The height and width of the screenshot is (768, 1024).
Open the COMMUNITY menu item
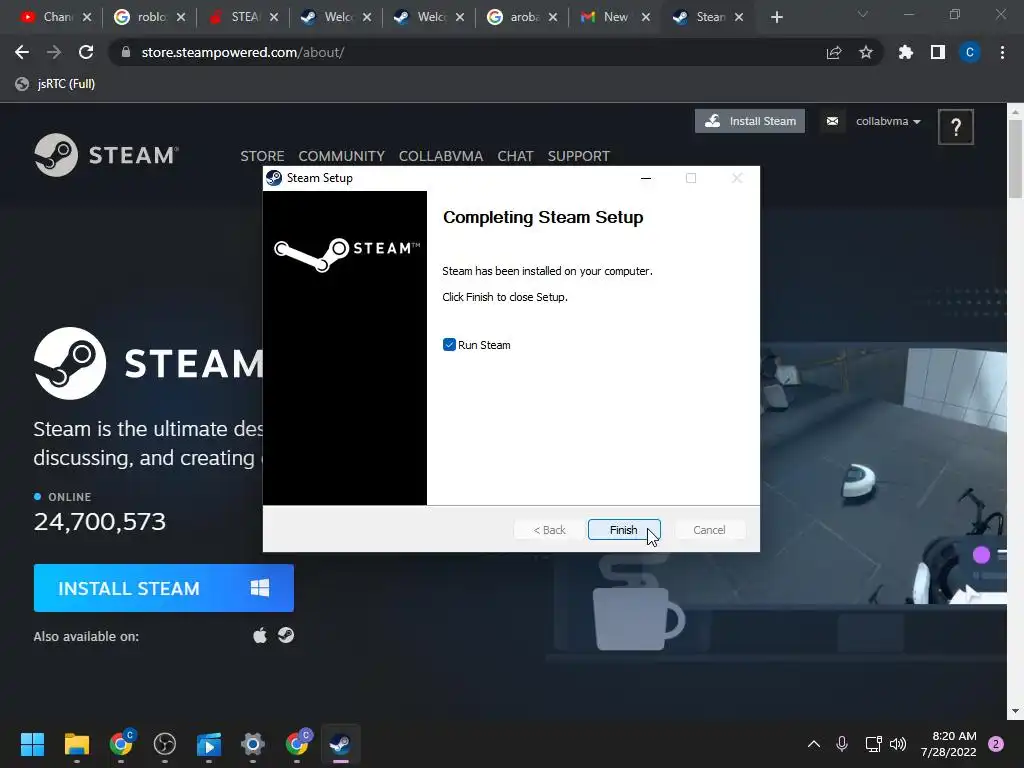coord(342,156)
